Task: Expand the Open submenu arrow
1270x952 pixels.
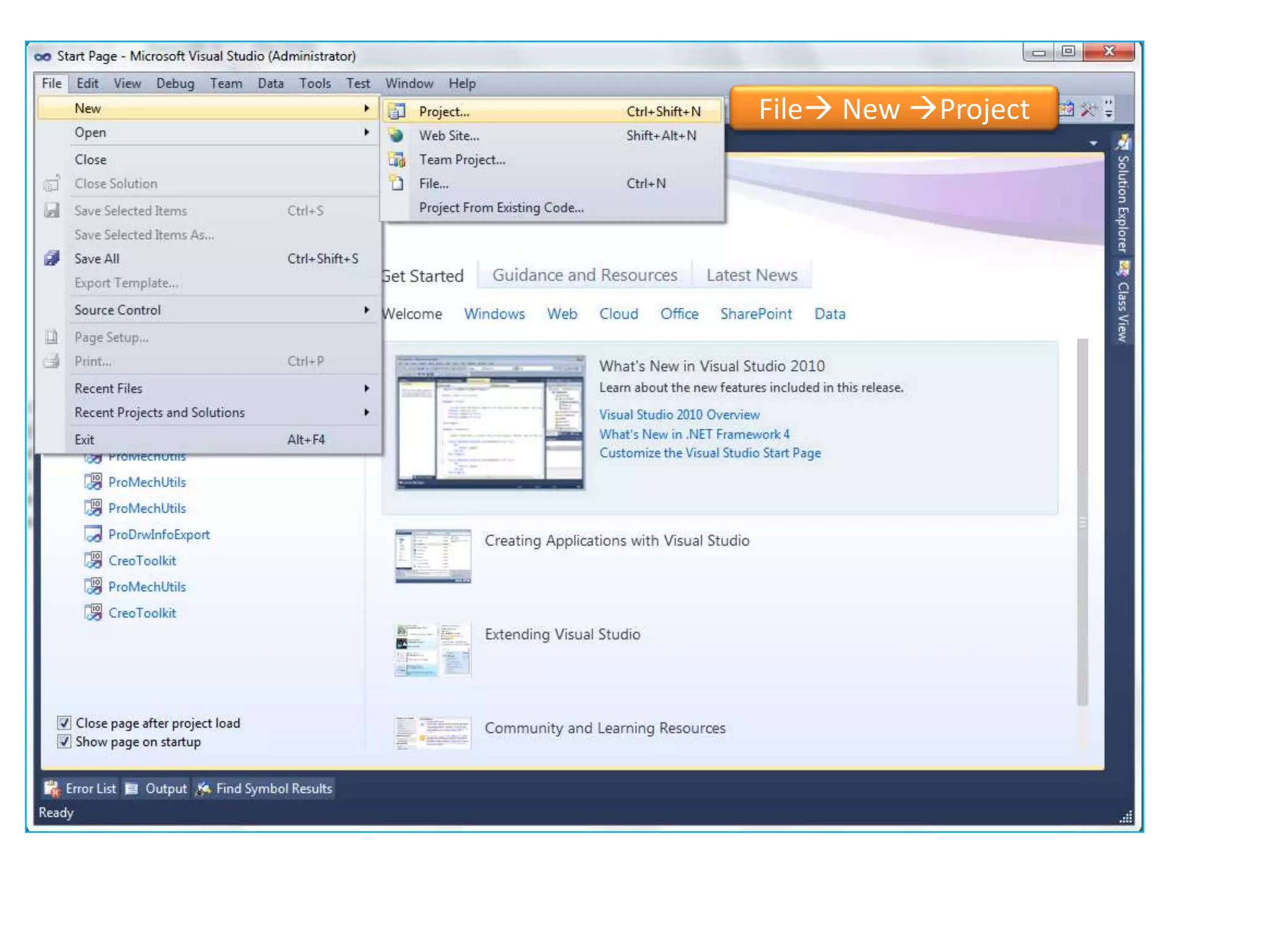Action: 366,132
